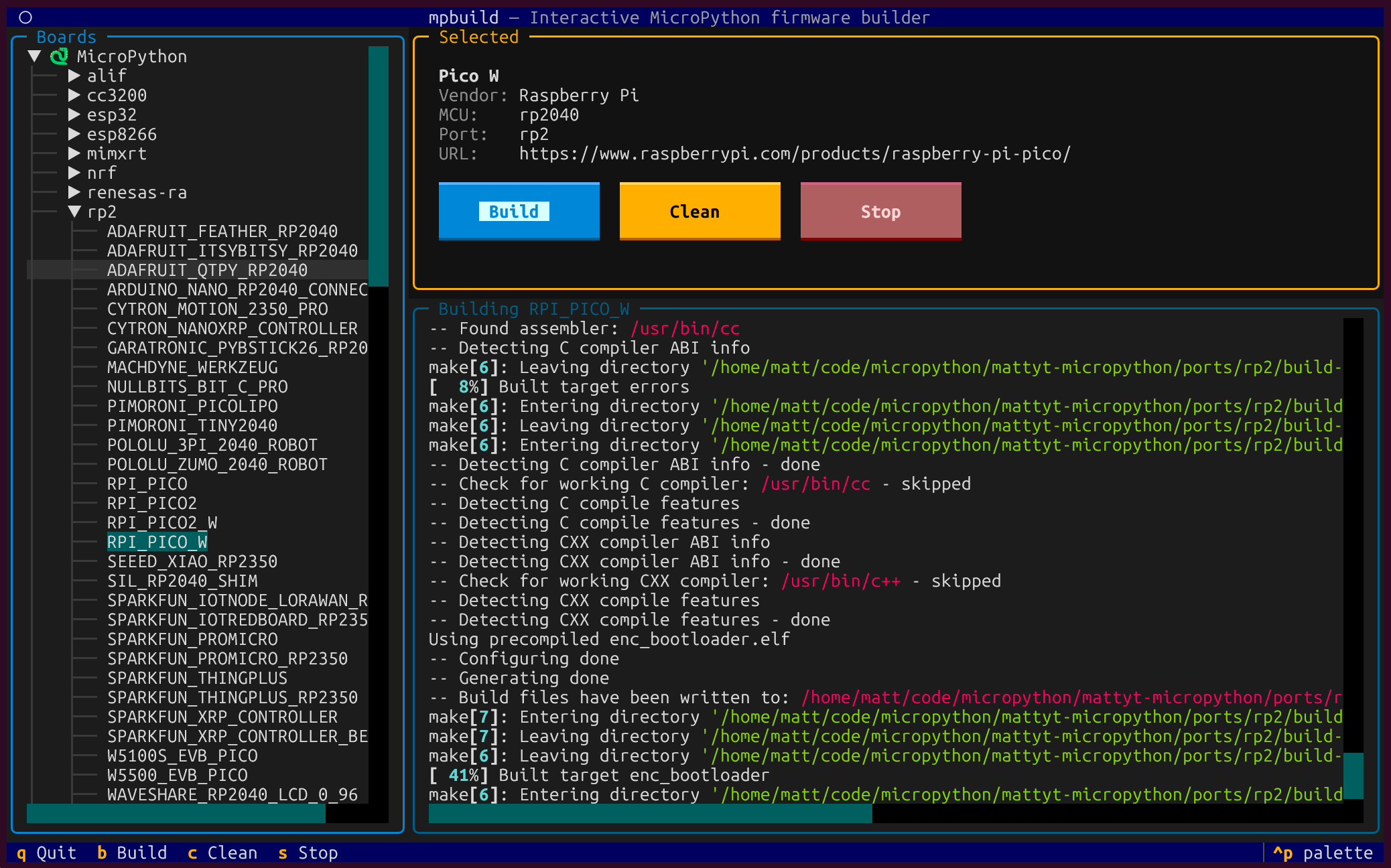The image size is (1391, 868).
Task: Select the SPARKFUN_THINGPLUS_RP2350 board
Action: (x=233, y=697)
